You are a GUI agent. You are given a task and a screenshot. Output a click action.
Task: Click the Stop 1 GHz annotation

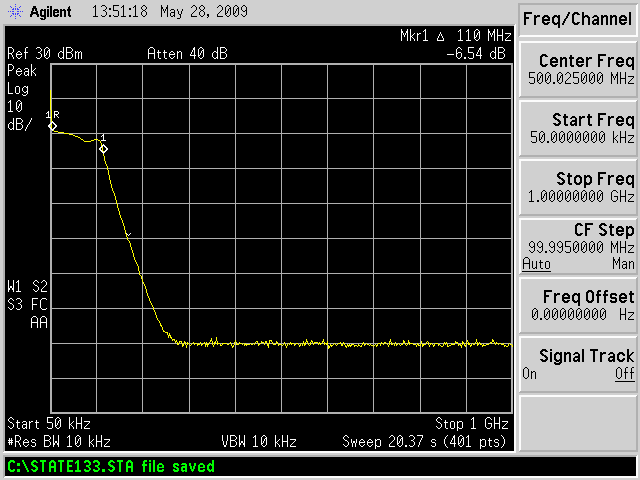pos(472,424)
